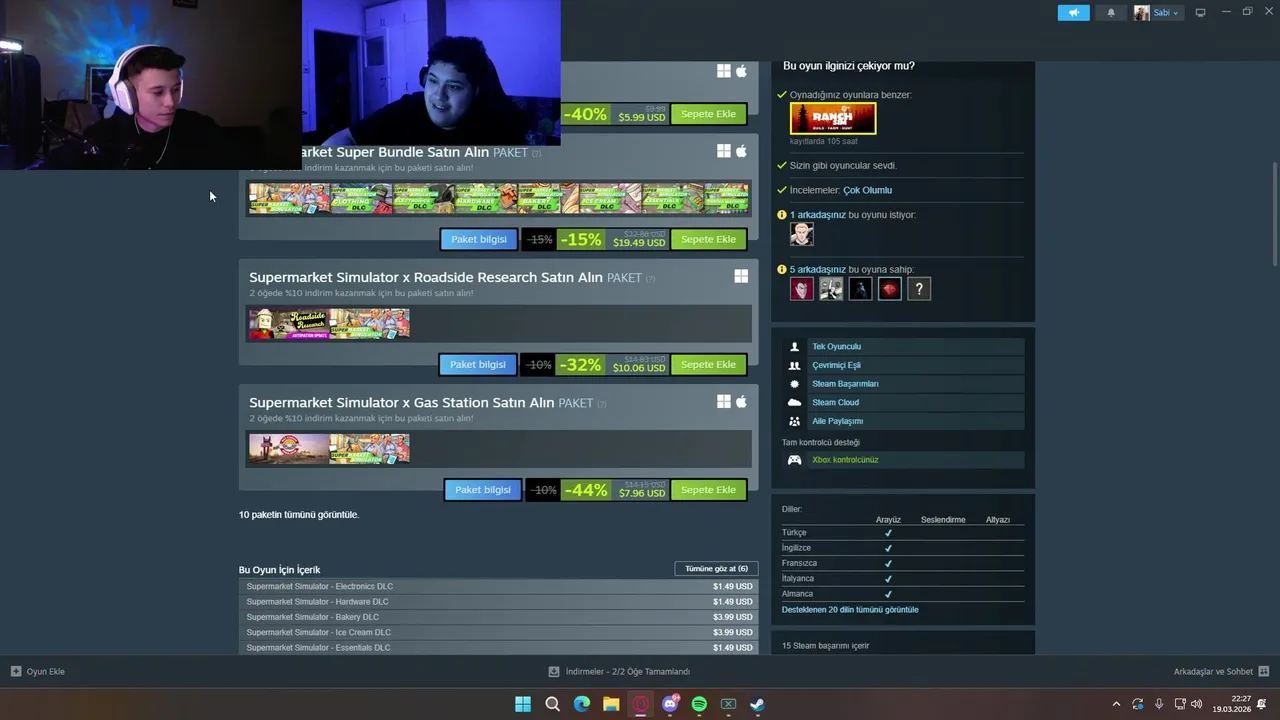Open Supermarket Simulator - Ice Cream DLC row

(497, 633)
